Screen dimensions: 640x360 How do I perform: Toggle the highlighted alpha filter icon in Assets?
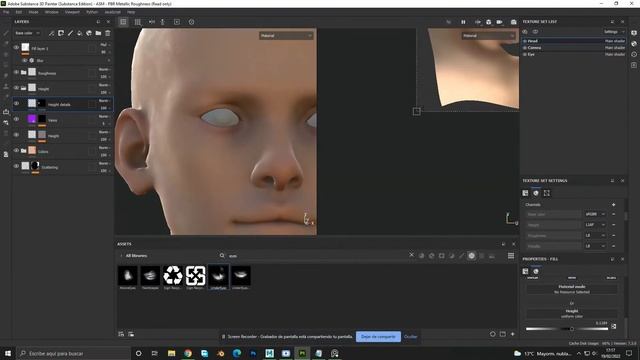click(x=471, y=256)
